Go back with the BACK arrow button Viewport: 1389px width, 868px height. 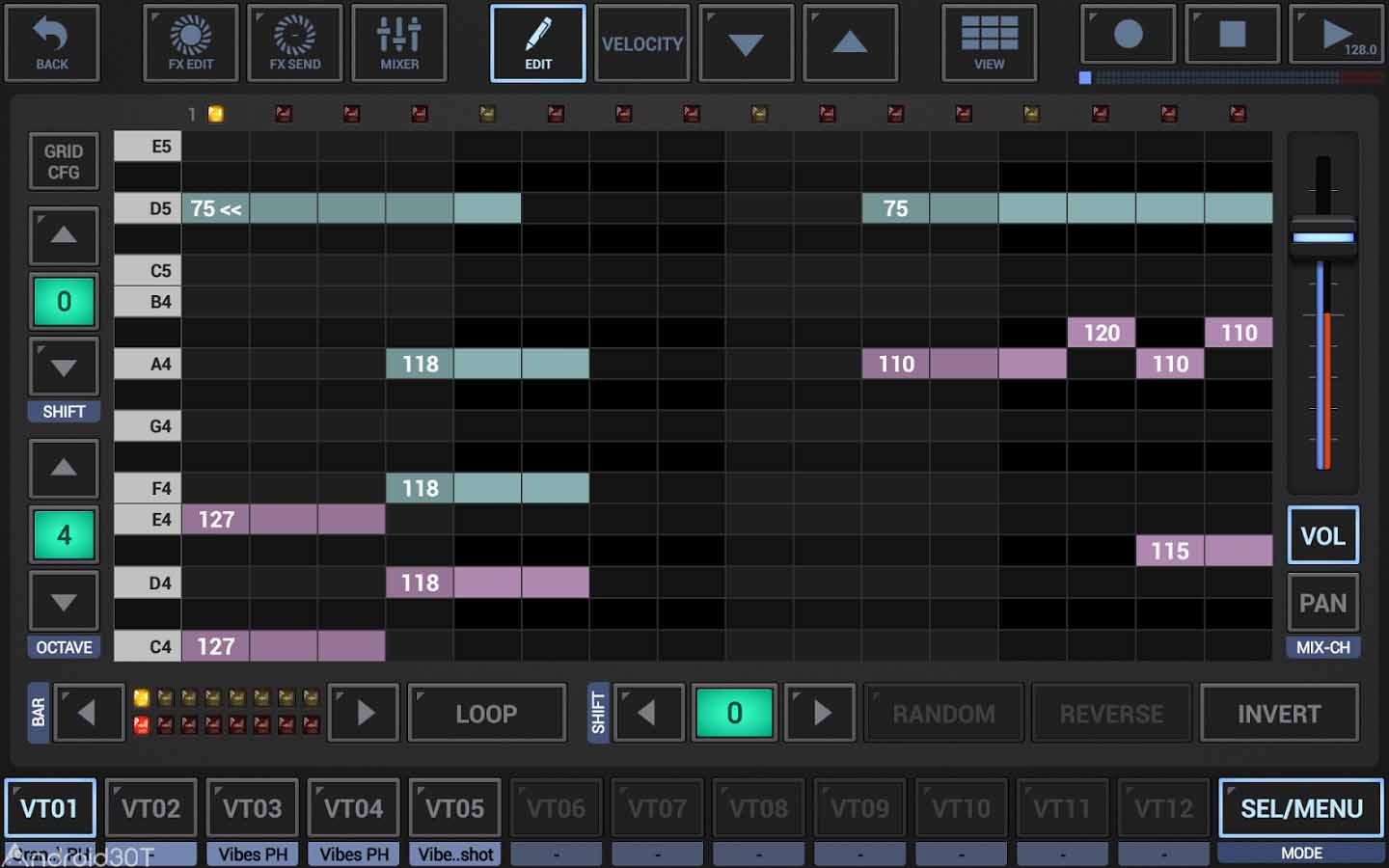click(52, 43)
